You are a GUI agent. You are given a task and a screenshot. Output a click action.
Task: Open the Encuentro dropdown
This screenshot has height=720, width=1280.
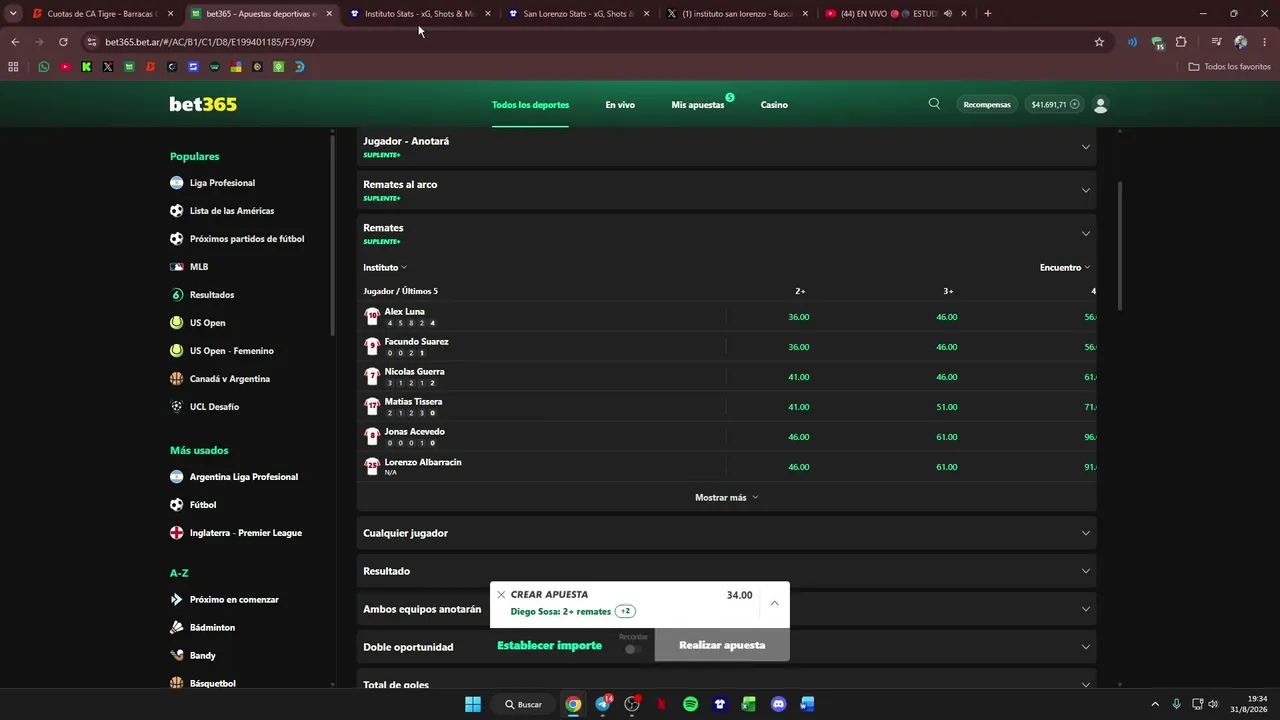1065,267
